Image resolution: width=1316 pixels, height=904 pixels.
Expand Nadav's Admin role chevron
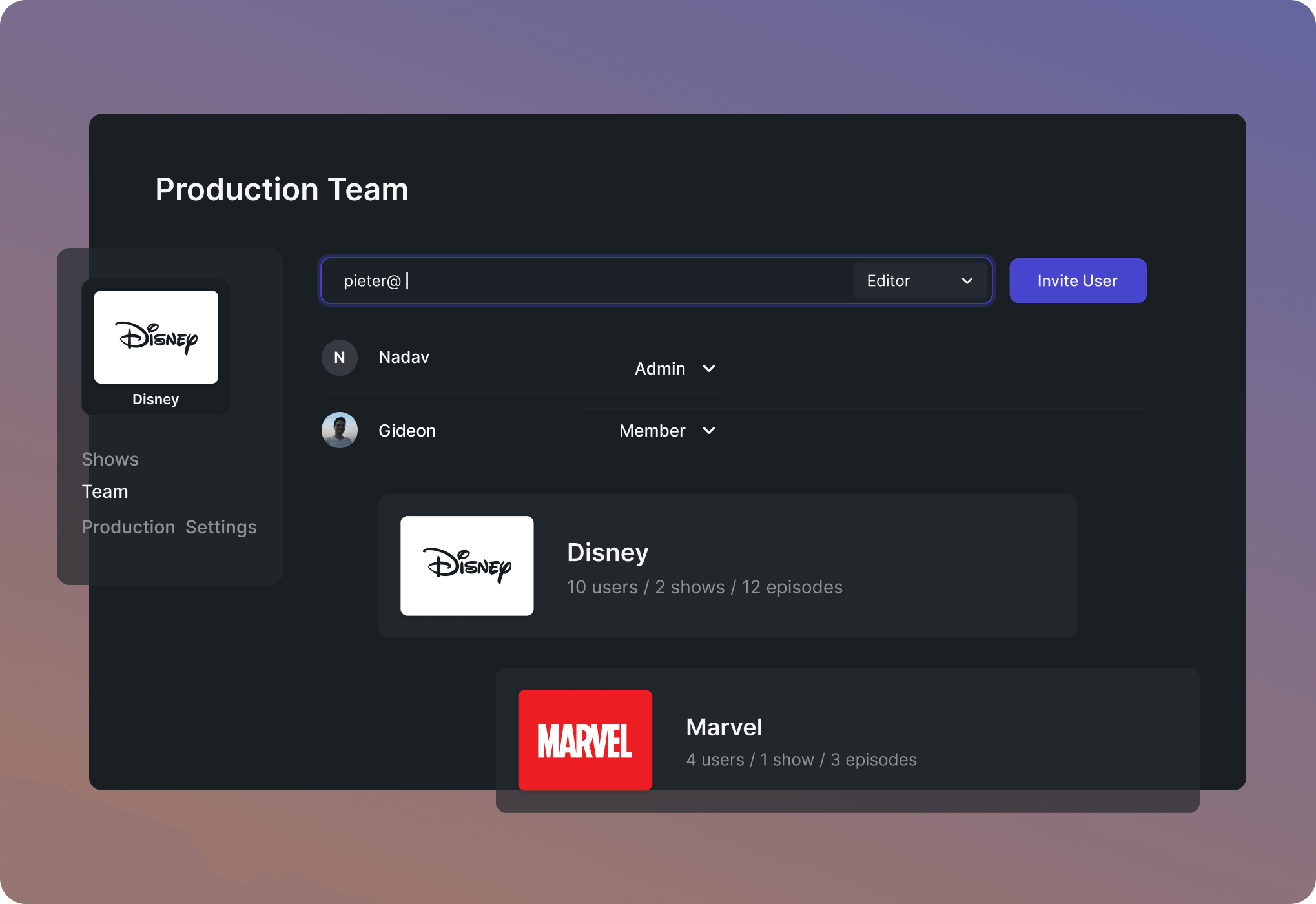(709, 369)
